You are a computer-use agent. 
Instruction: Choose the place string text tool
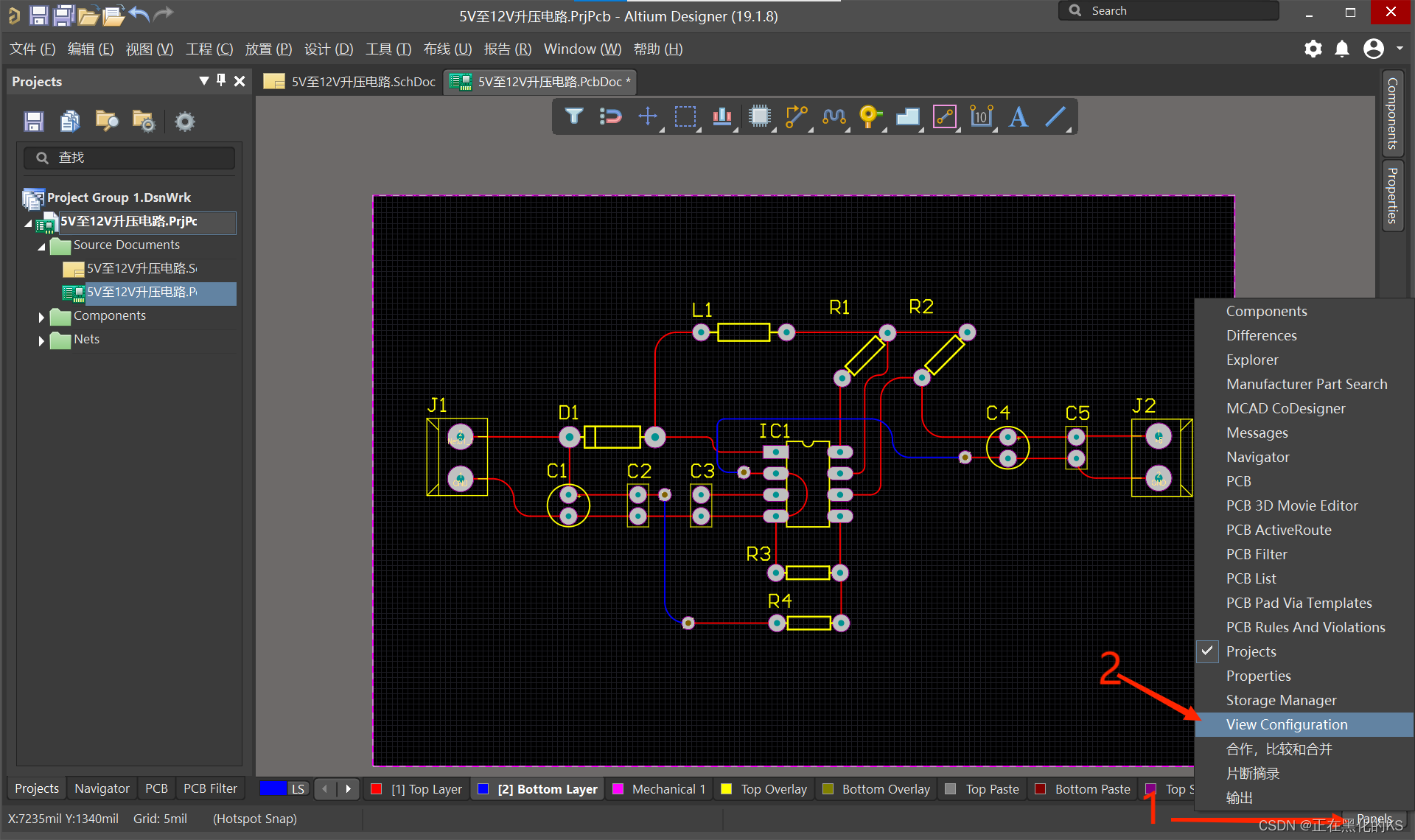(x=1019, y=116)
